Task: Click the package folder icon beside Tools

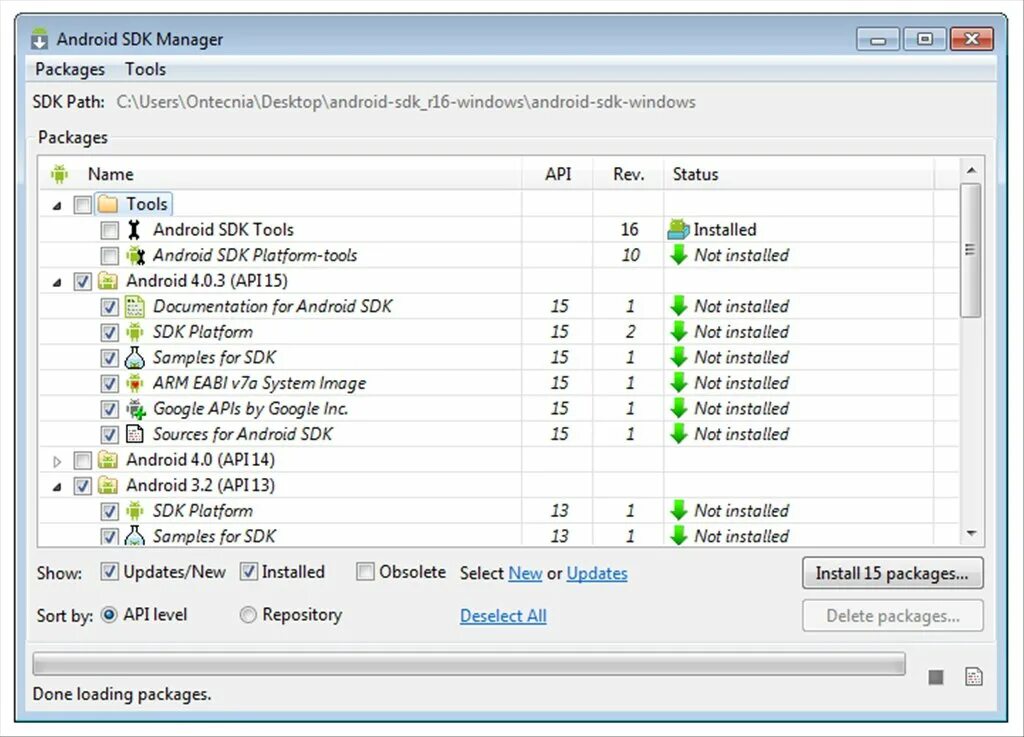Action: point(109,203)
